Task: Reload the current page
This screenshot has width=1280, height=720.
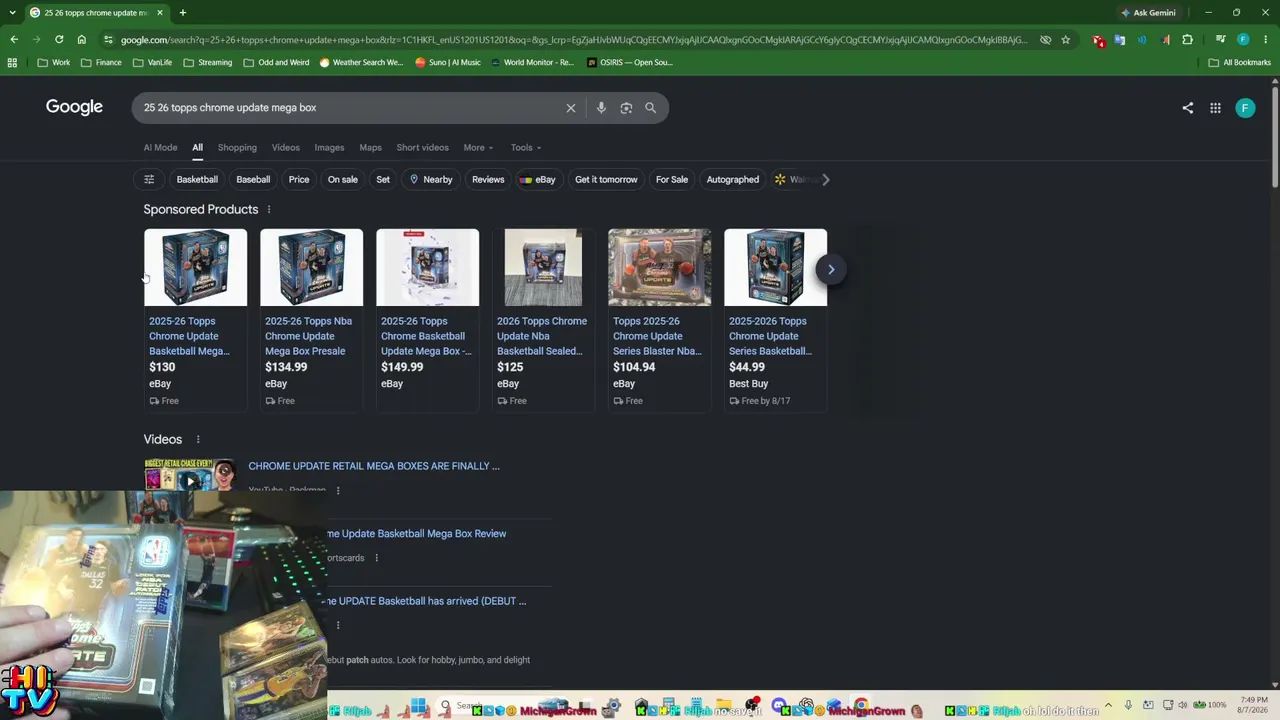Action: (x=59, y=40)
